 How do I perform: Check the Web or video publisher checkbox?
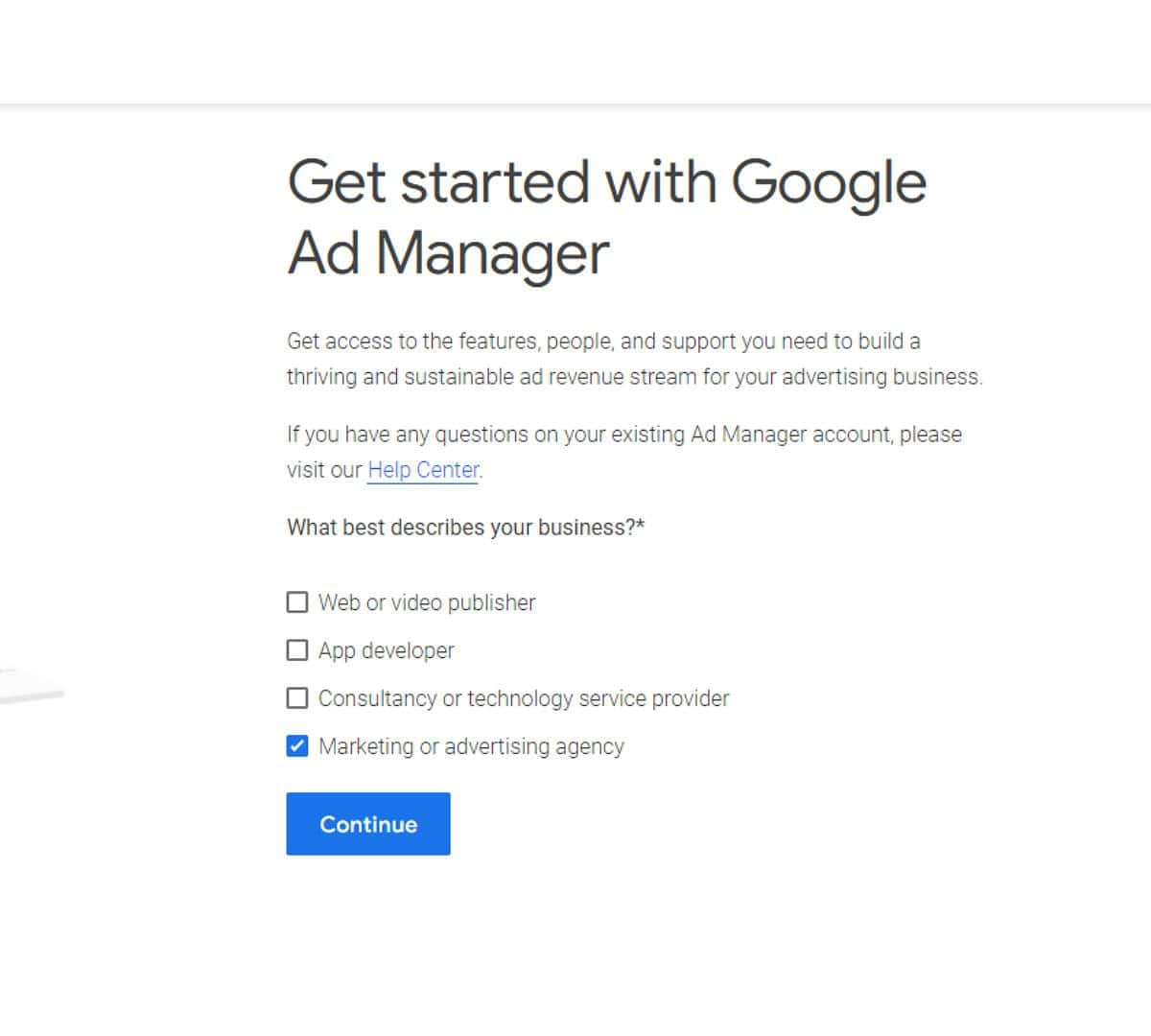click(x=297, y=602)
